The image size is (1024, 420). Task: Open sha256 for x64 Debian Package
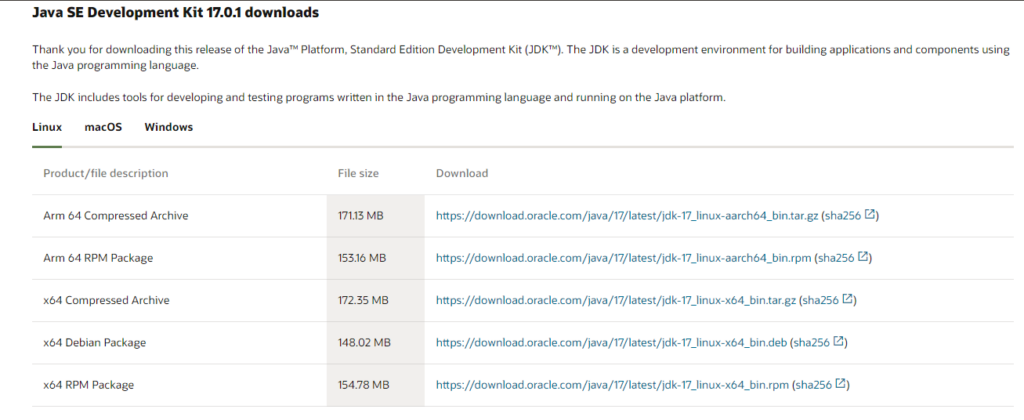point(812,342)
